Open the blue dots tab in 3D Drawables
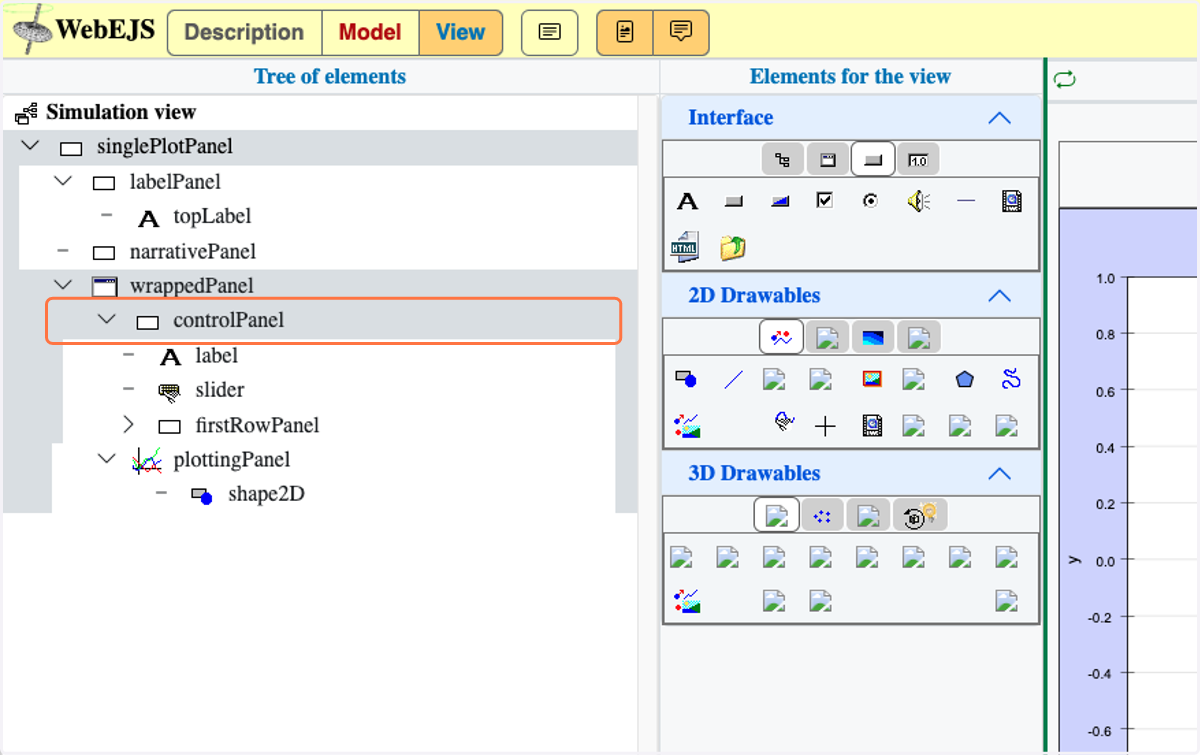The width and height of the screenshot is (1200, 755). click(x=823, y=516)
